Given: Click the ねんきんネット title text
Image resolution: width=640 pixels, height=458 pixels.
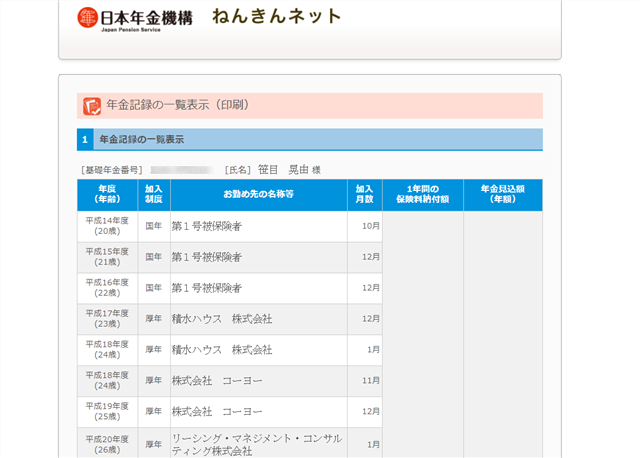Looking at the screenshot, I should [277, 16].
